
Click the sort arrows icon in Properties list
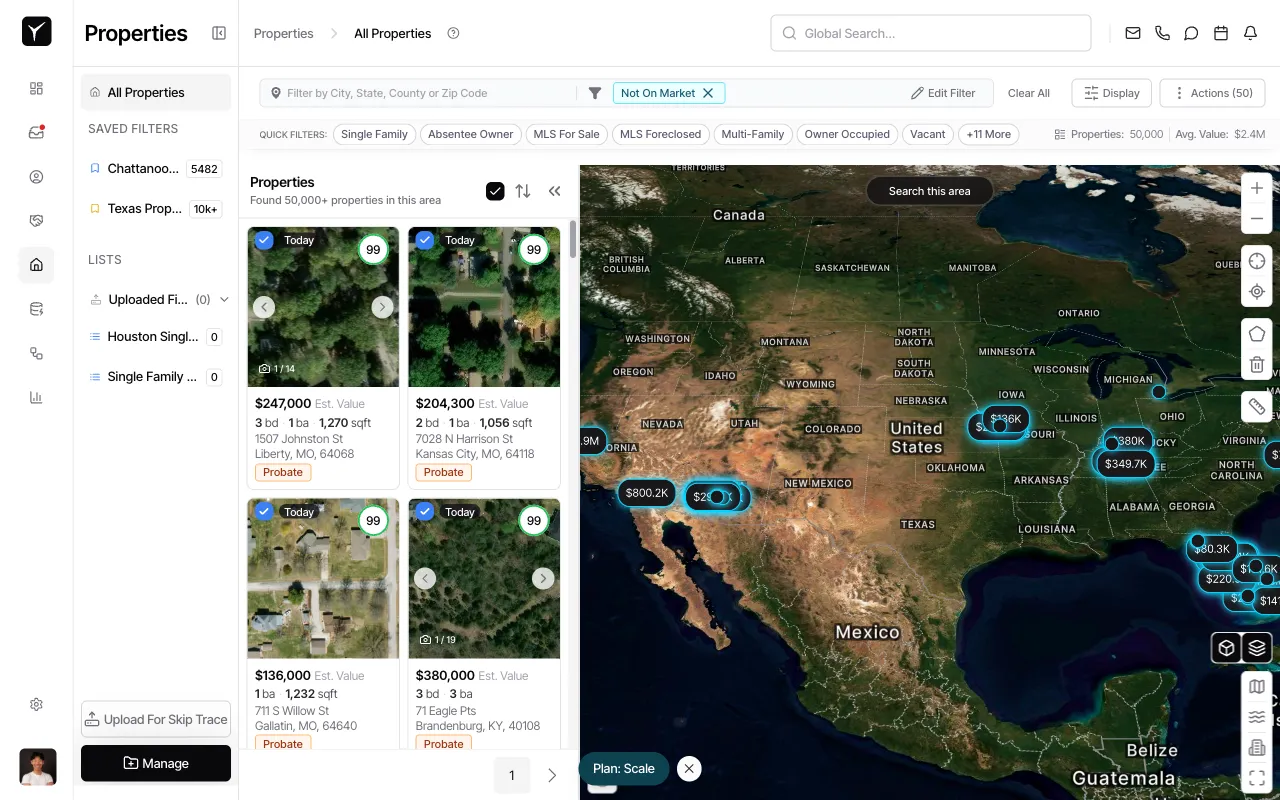pyautogui.click(x=523, y=191)
